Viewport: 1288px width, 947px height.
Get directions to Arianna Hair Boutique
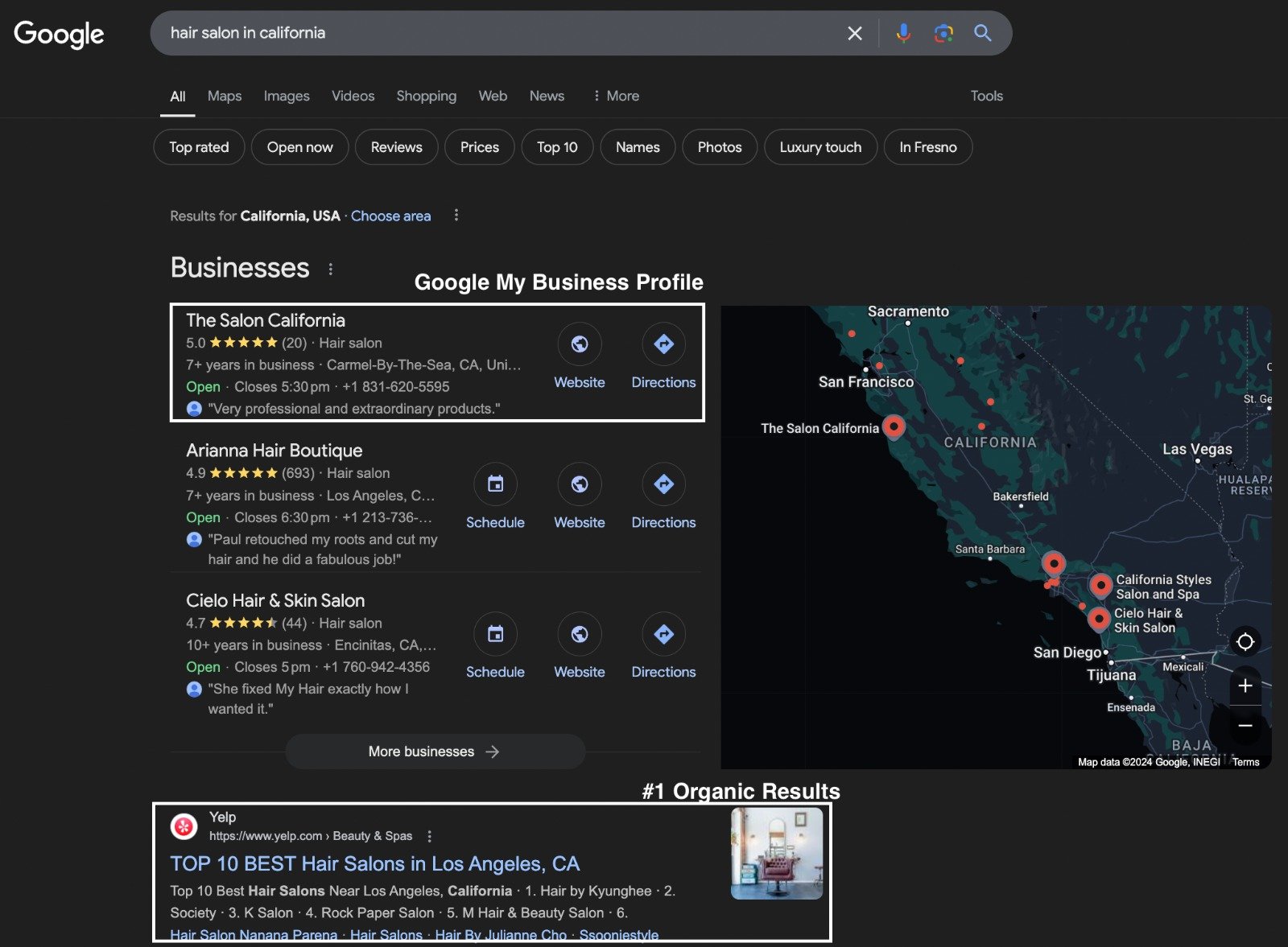tap(663, 484)
